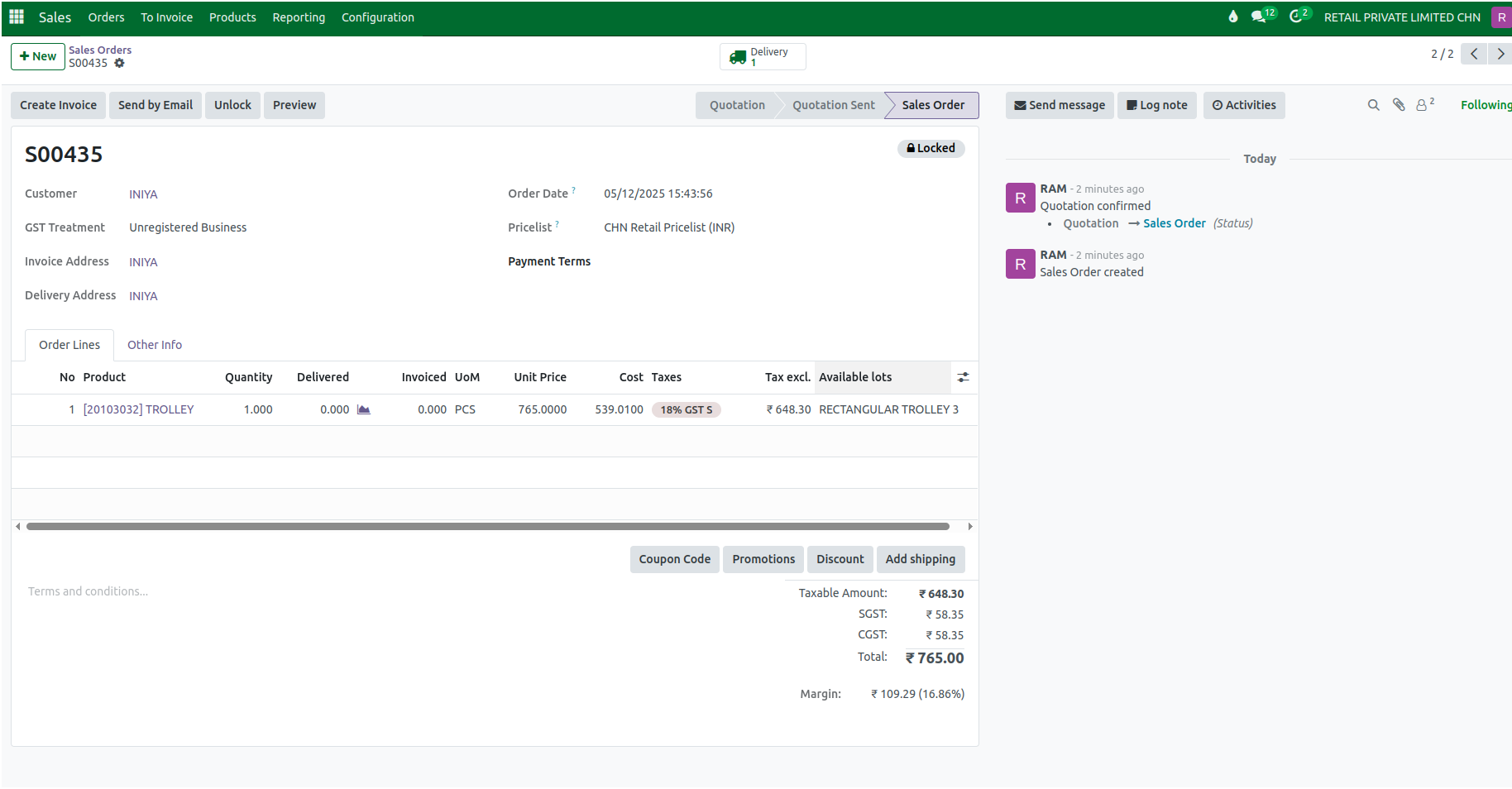Viewport: 1512px width, 789px height.
Task: Attach a file using the paperclip icon
Action: [1398, 105]
